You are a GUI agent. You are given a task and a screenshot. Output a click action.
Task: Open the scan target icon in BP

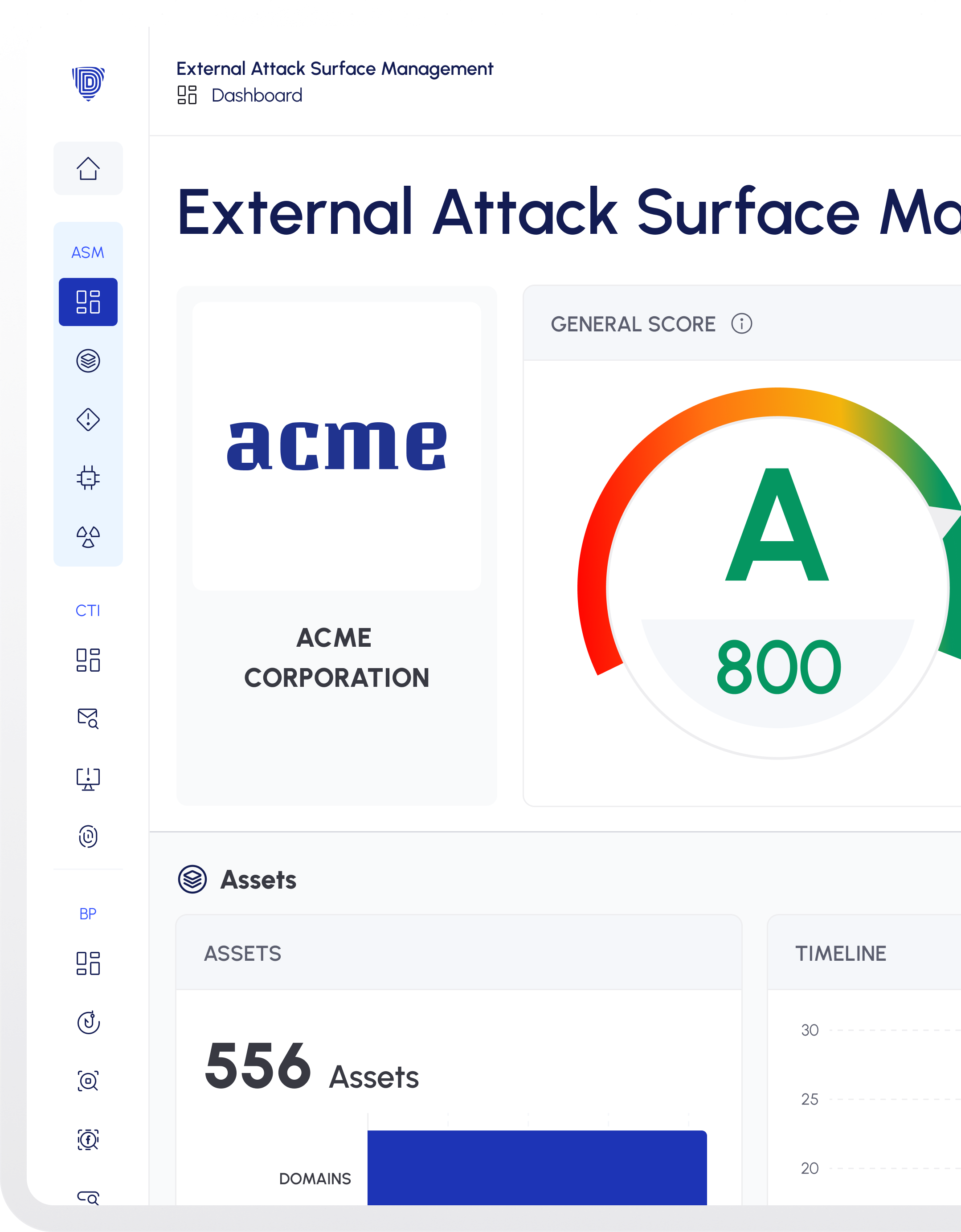[88, 1081]
